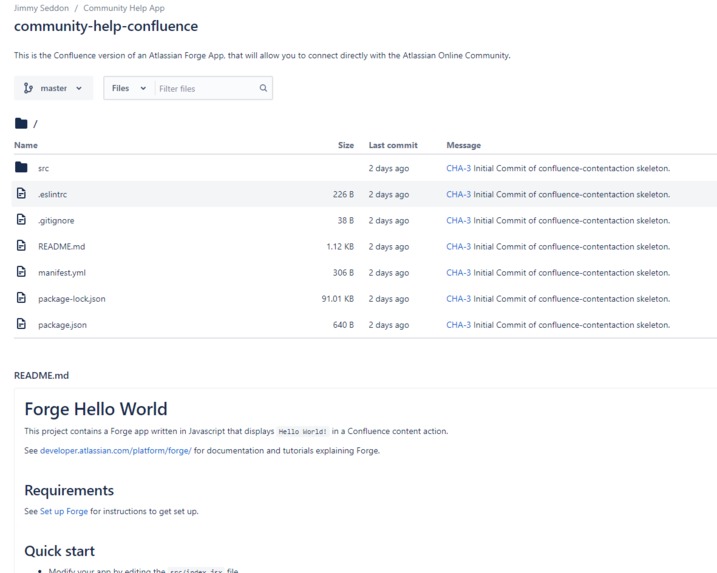Click the 38 B size value
717x573 pixels.
click(346, 220)
